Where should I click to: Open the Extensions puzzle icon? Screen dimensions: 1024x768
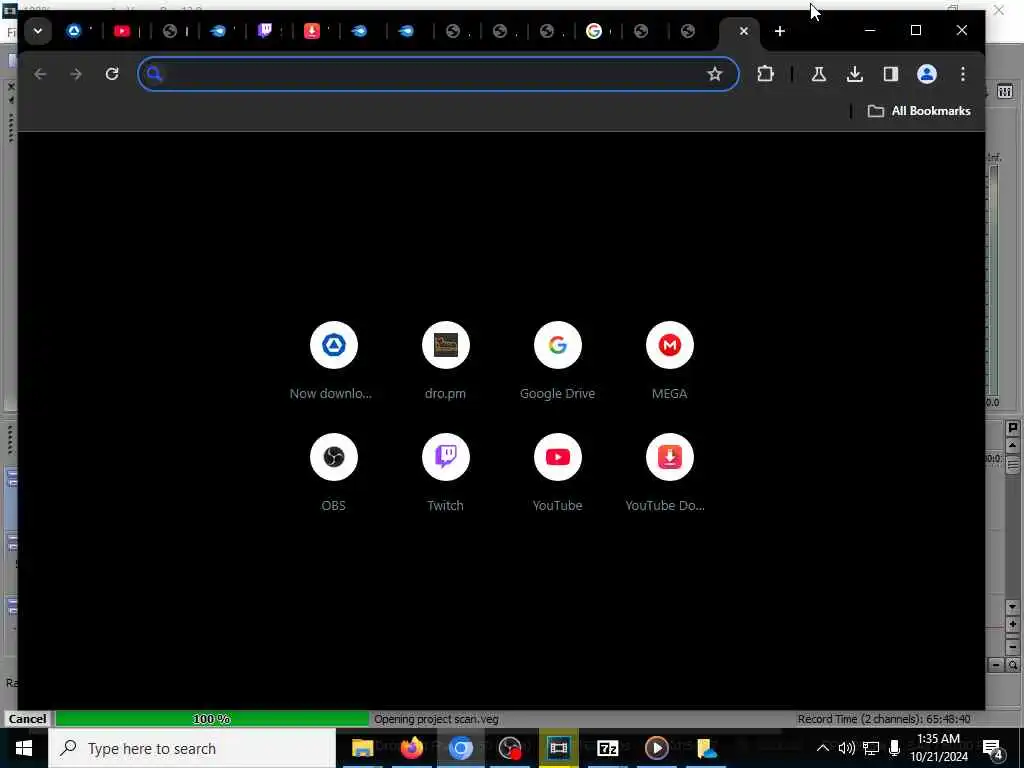click(x=765, y=74)
